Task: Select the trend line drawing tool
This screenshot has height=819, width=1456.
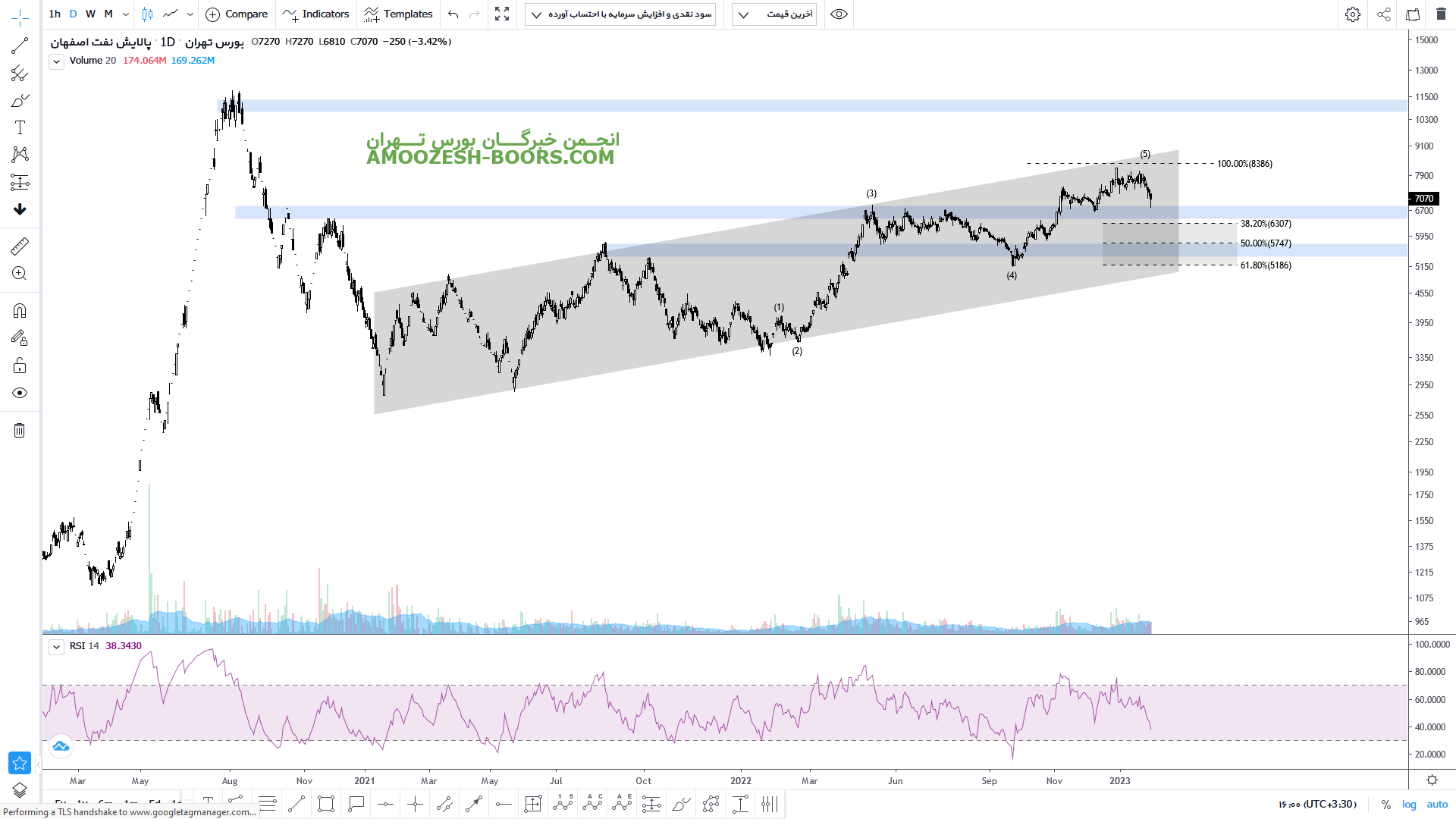Action: 20,46
